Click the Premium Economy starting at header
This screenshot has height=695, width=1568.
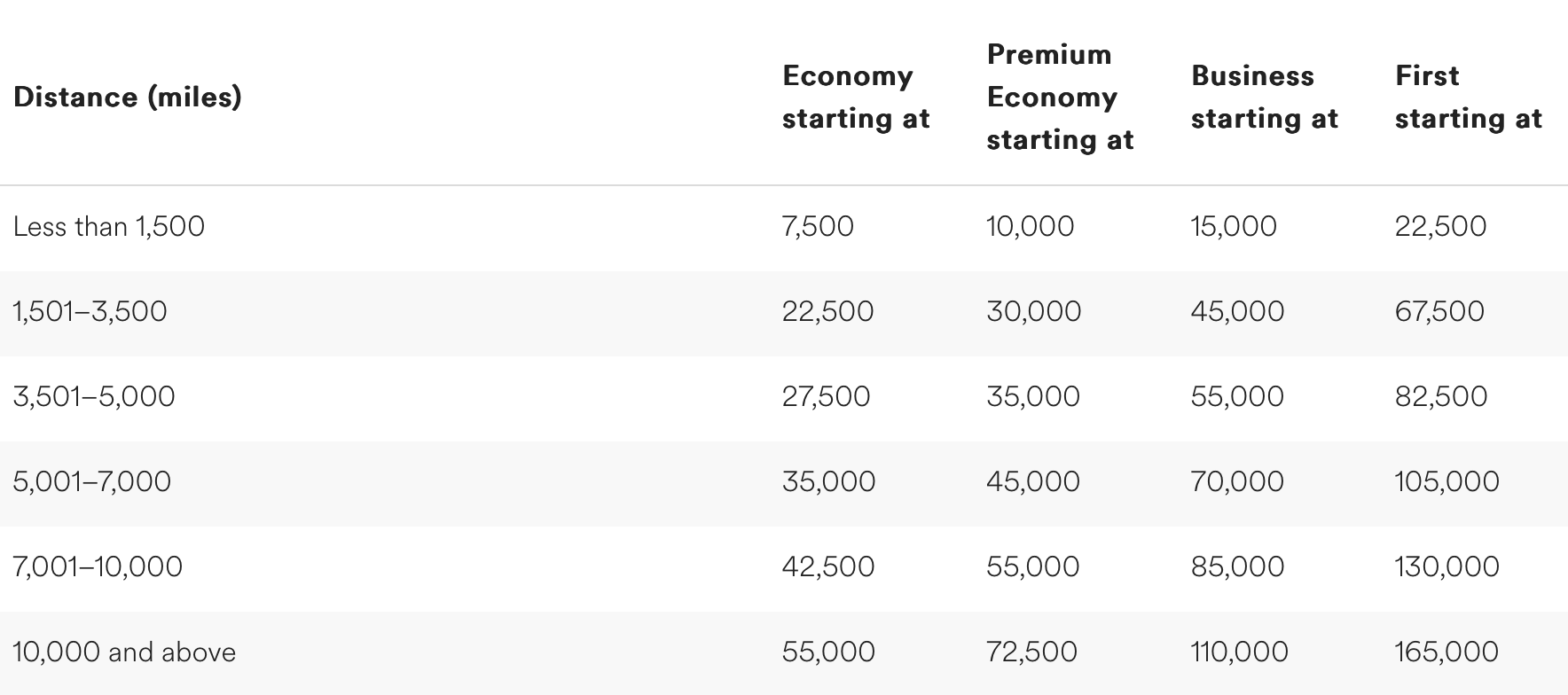tap(1060, 97)
